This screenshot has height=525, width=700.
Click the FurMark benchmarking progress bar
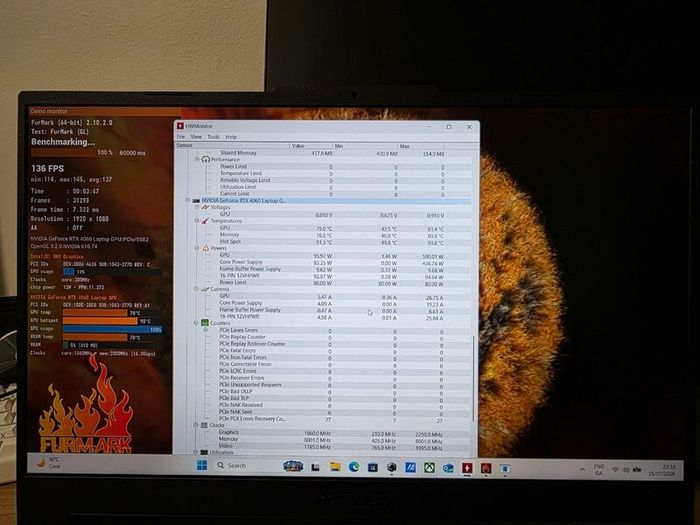pyautogui.click(x=72, y=152)
